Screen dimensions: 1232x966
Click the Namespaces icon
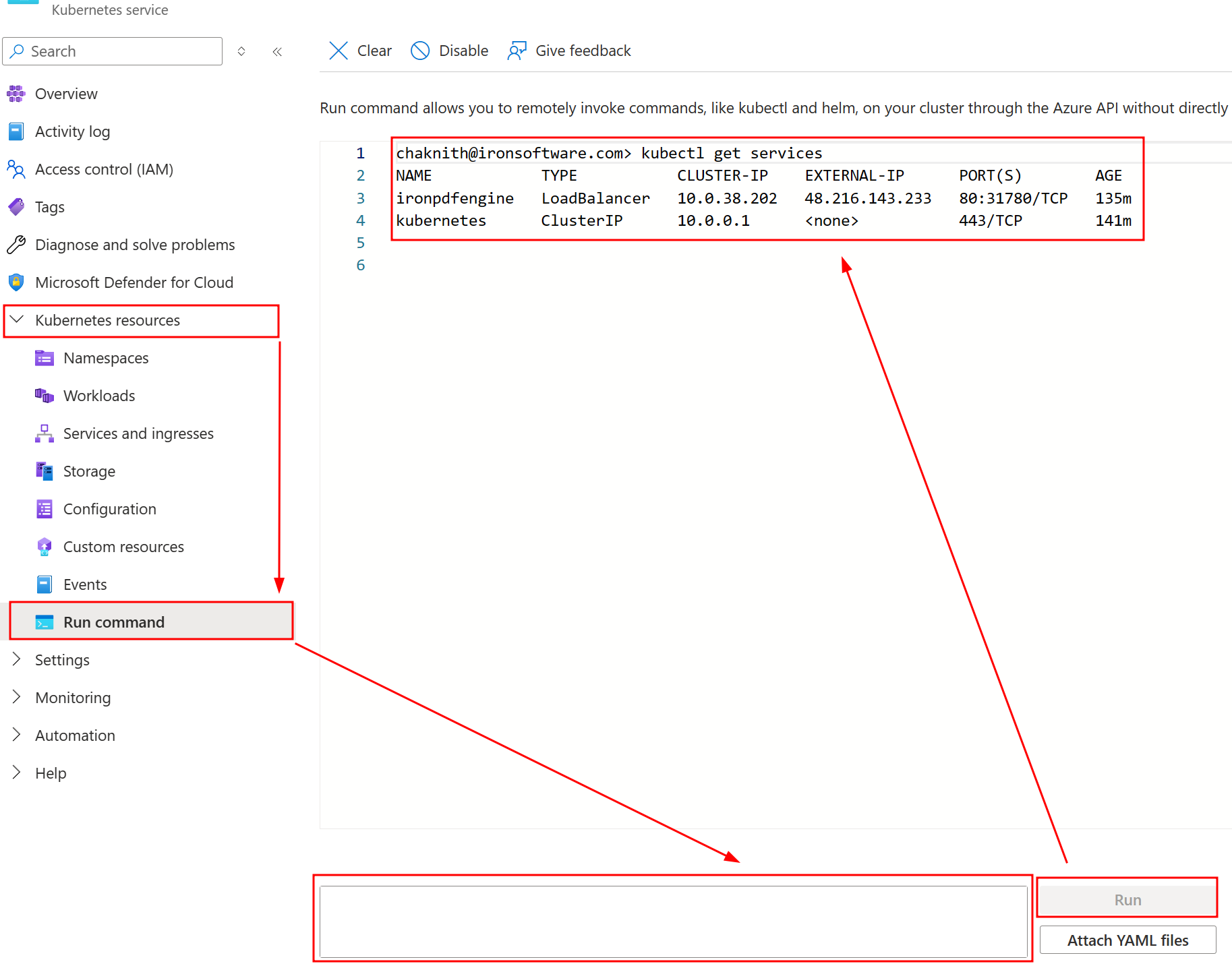45,358
